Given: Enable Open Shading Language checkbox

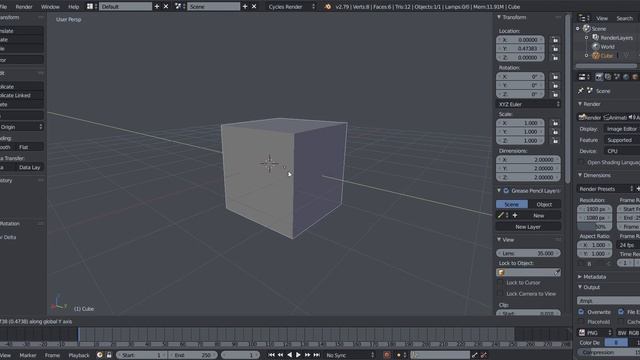Looking at the screenshot, I should [581, 162].
